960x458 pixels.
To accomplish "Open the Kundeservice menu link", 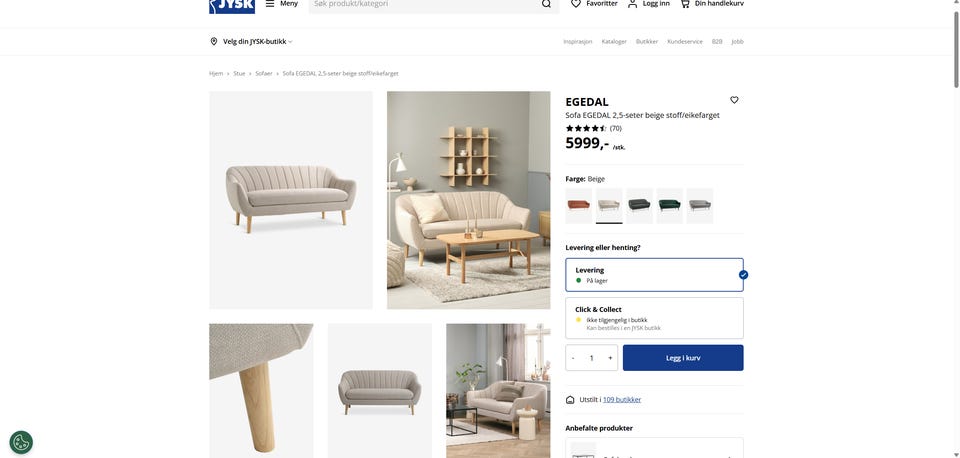I will click(x=685, y=42).
